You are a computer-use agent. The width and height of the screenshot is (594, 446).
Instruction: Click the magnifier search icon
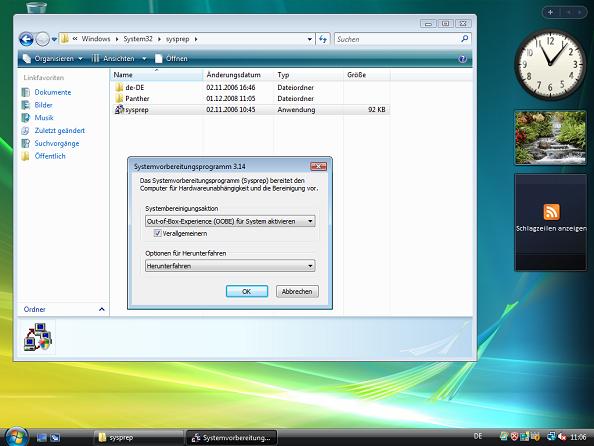point(464,39)
